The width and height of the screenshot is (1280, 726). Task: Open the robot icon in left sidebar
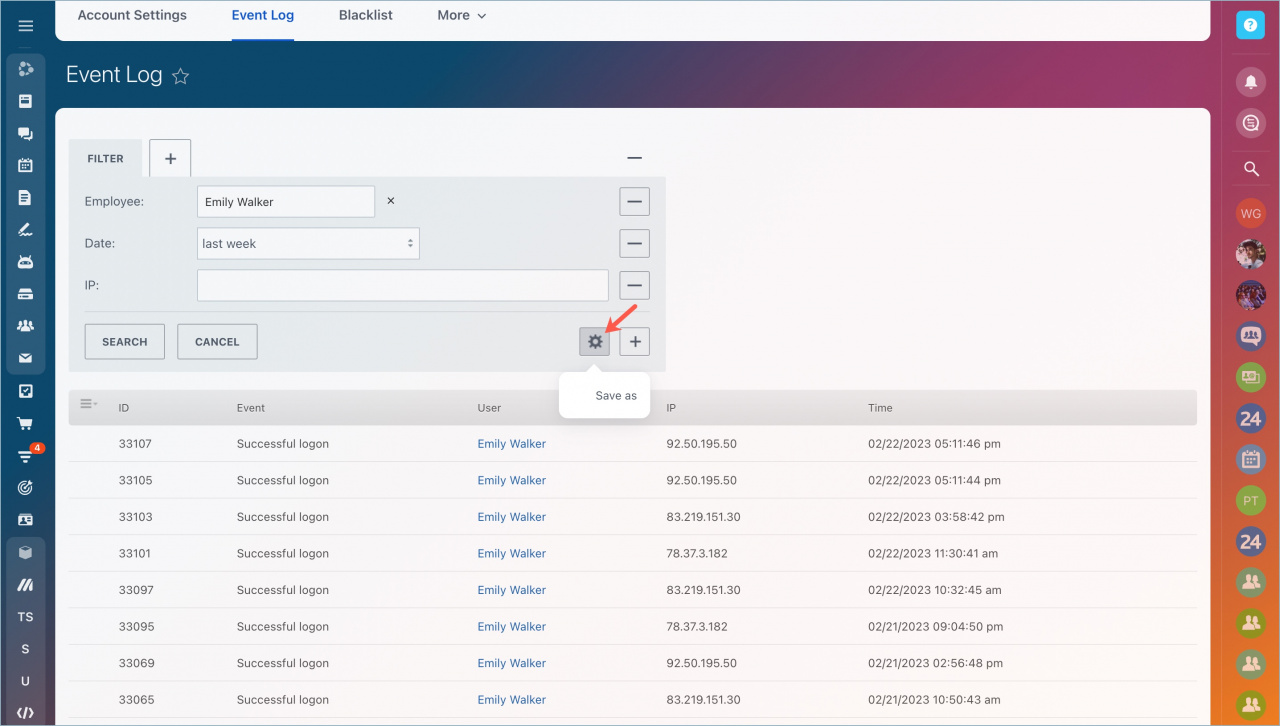point(26,262)
